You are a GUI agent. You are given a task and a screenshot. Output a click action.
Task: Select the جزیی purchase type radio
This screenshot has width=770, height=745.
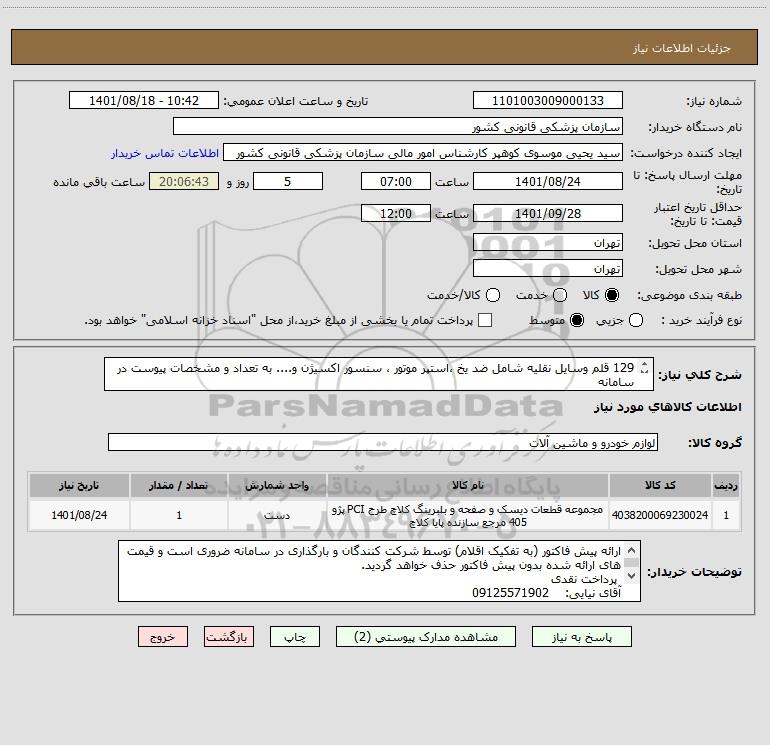pyautogui.click(x=636, y=320)
